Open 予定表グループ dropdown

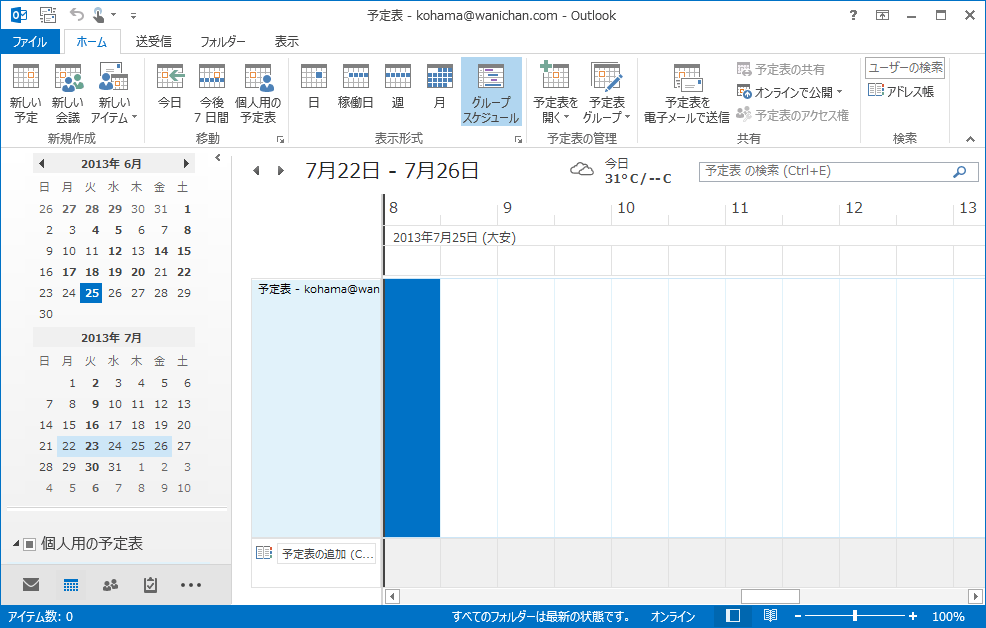(x=606, y=93)
